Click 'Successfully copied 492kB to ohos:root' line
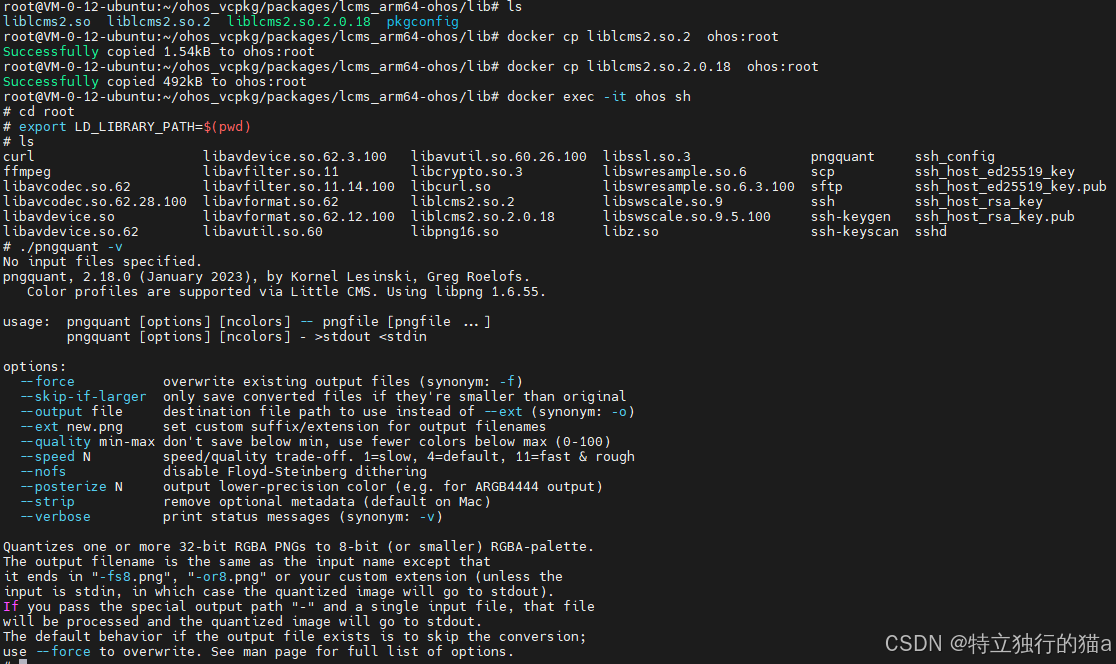 click(154, 81)
